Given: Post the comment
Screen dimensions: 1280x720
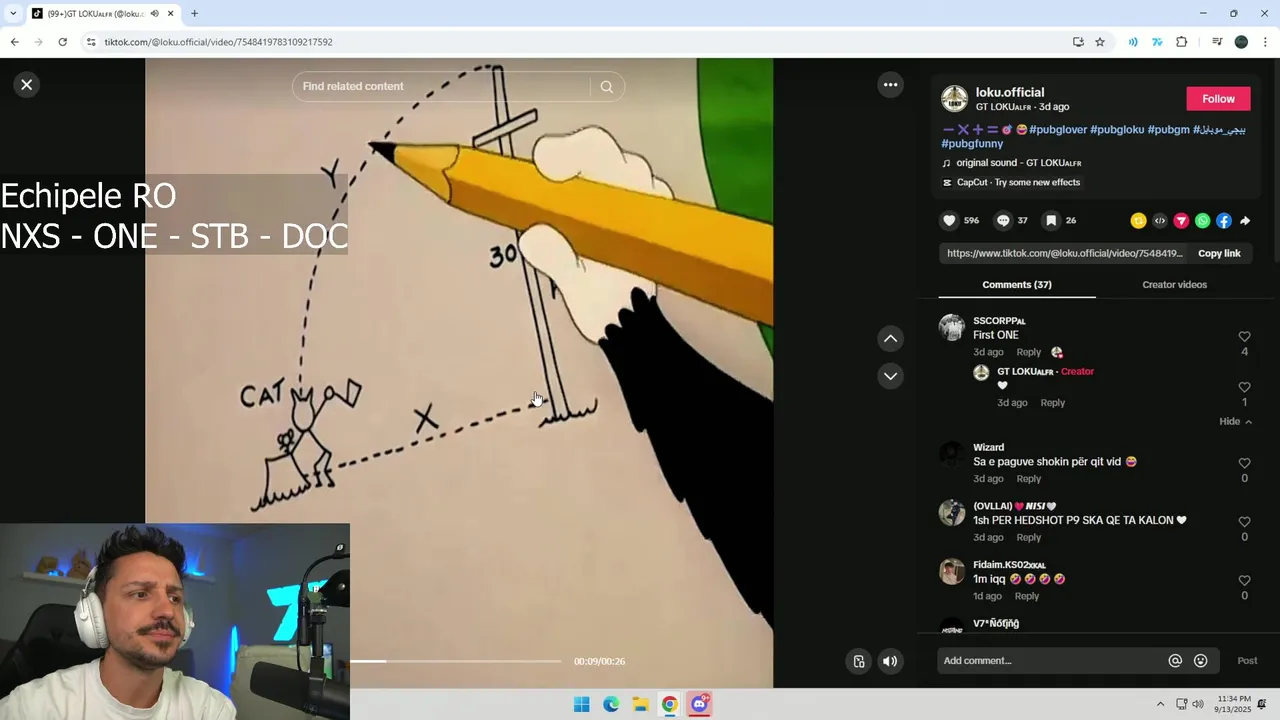Looking at the screenshot, I should 1247,661.
